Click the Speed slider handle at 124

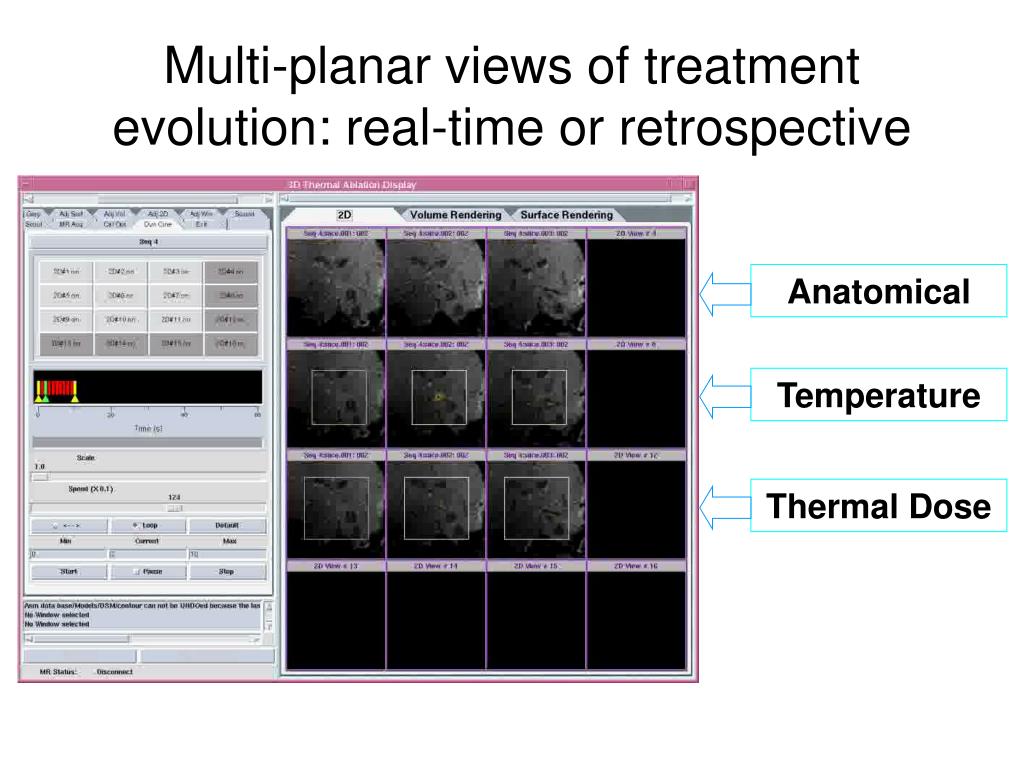tap(174, 507)
